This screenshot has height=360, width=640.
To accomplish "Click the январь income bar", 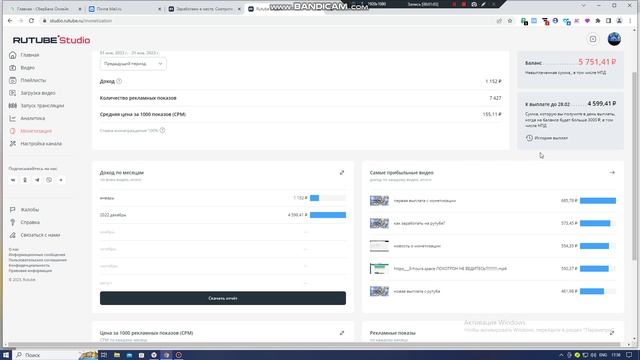I will pyautogui.click(x=328, y=198).
